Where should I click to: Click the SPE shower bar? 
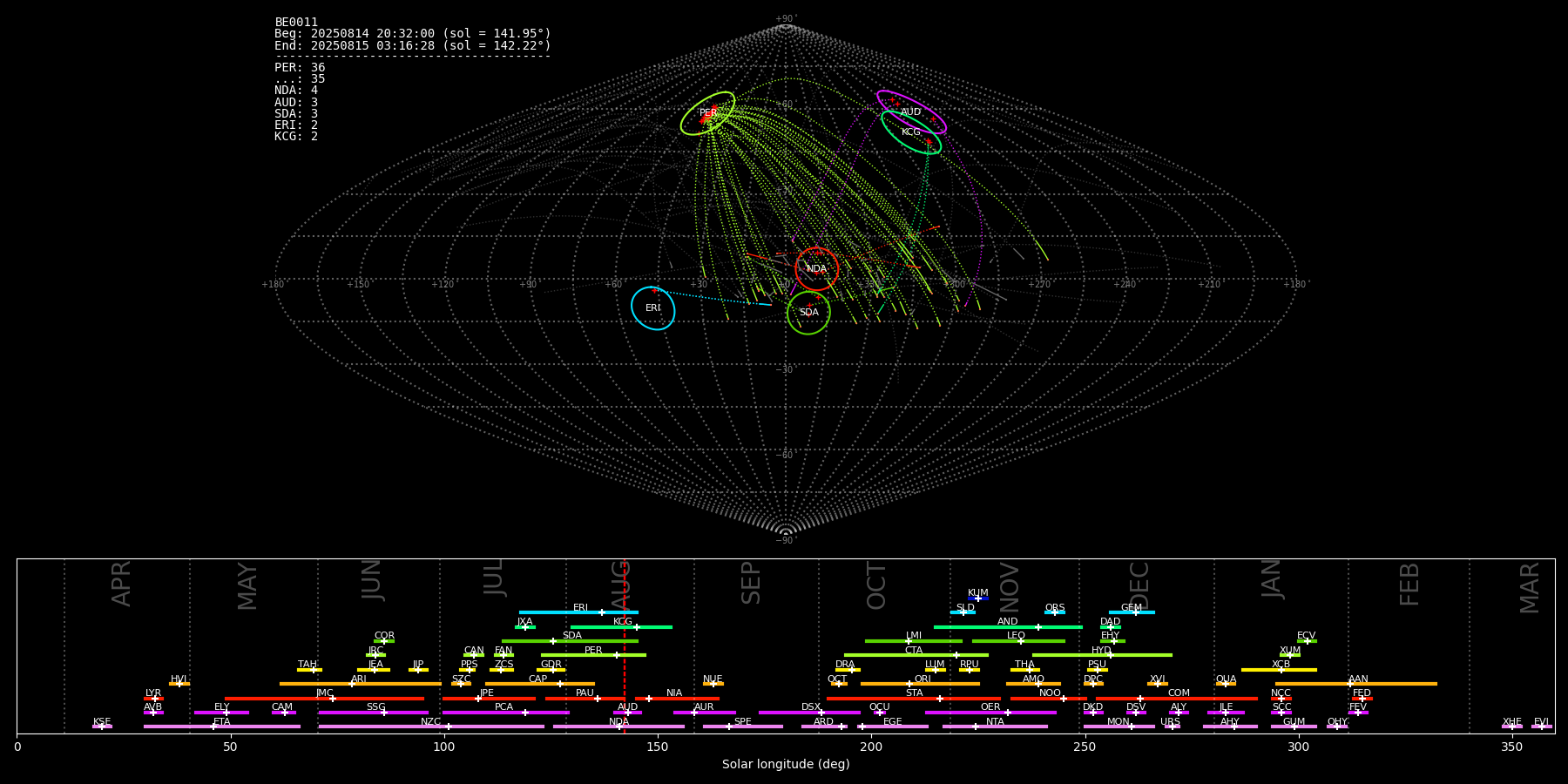pyautogui.click(x=743, y=727)
